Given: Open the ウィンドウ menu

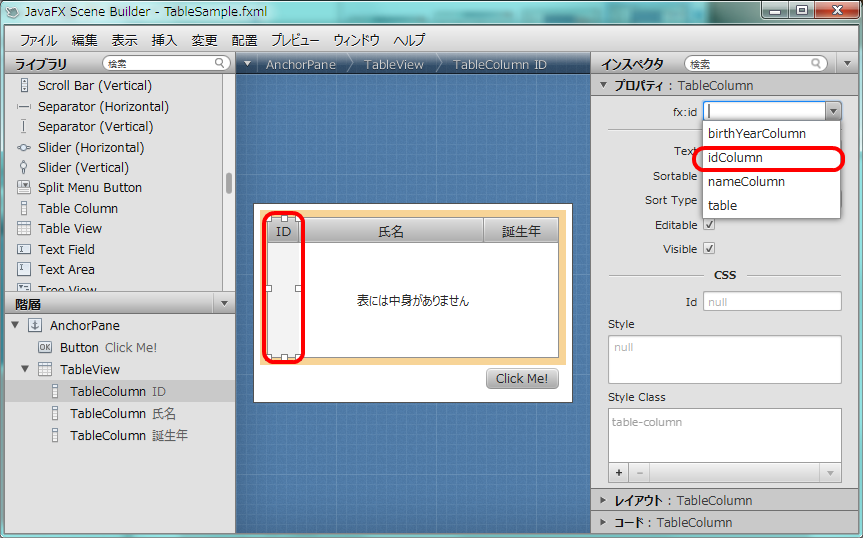Looking at the screenshot, I should tap(356, 40).
